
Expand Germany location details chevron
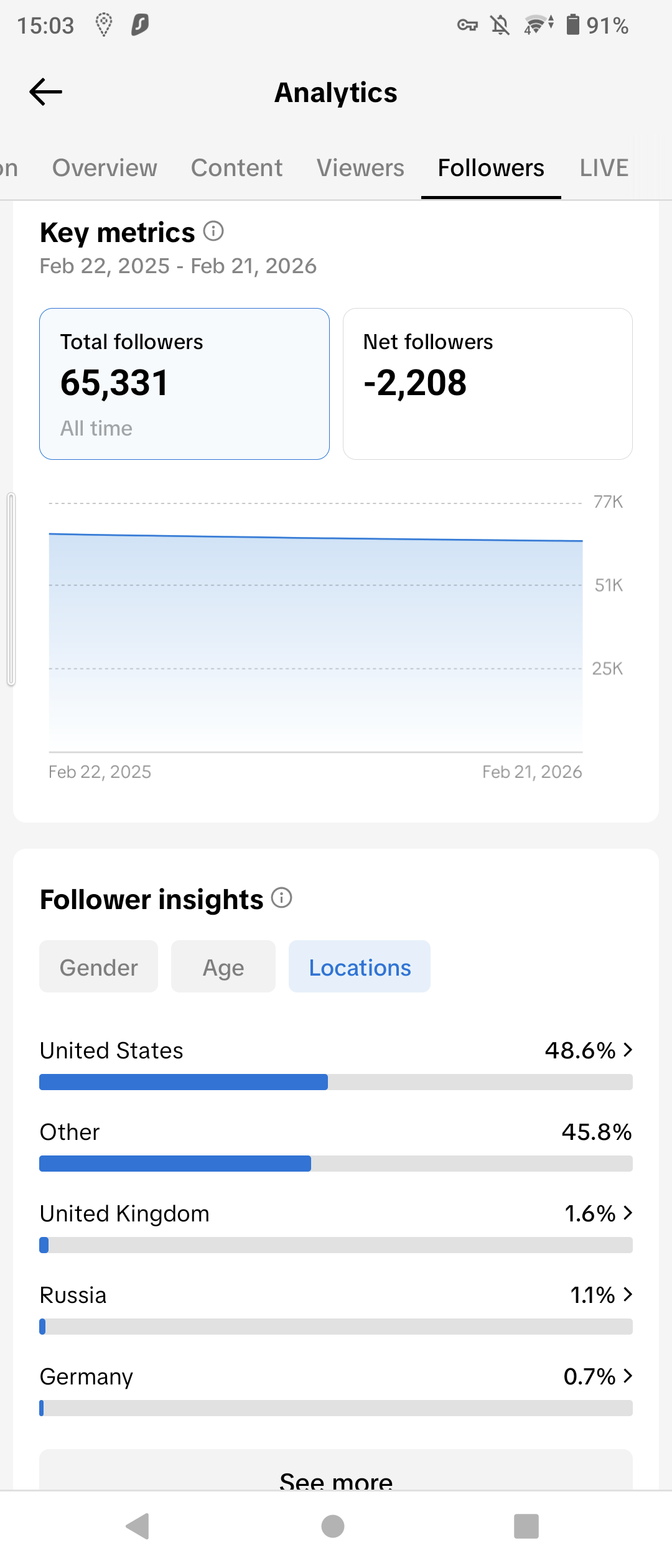point(628,1376)
